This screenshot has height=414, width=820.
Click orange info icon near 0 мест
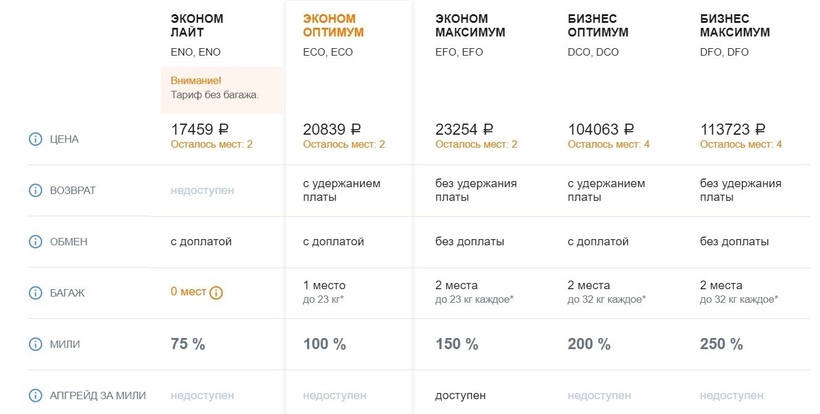(216, 293)
